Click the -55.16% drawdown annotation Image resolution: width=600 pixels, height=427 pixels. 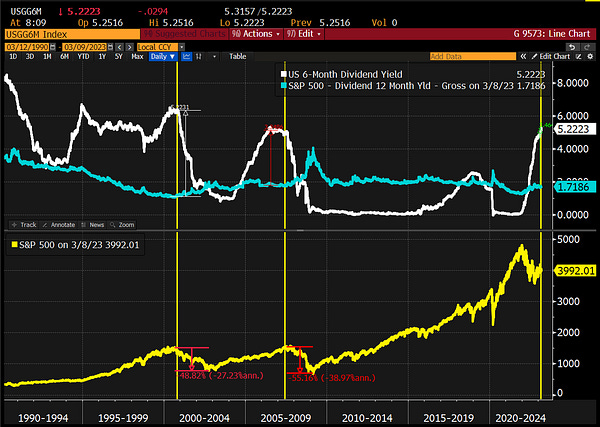[x=331, y=378]
